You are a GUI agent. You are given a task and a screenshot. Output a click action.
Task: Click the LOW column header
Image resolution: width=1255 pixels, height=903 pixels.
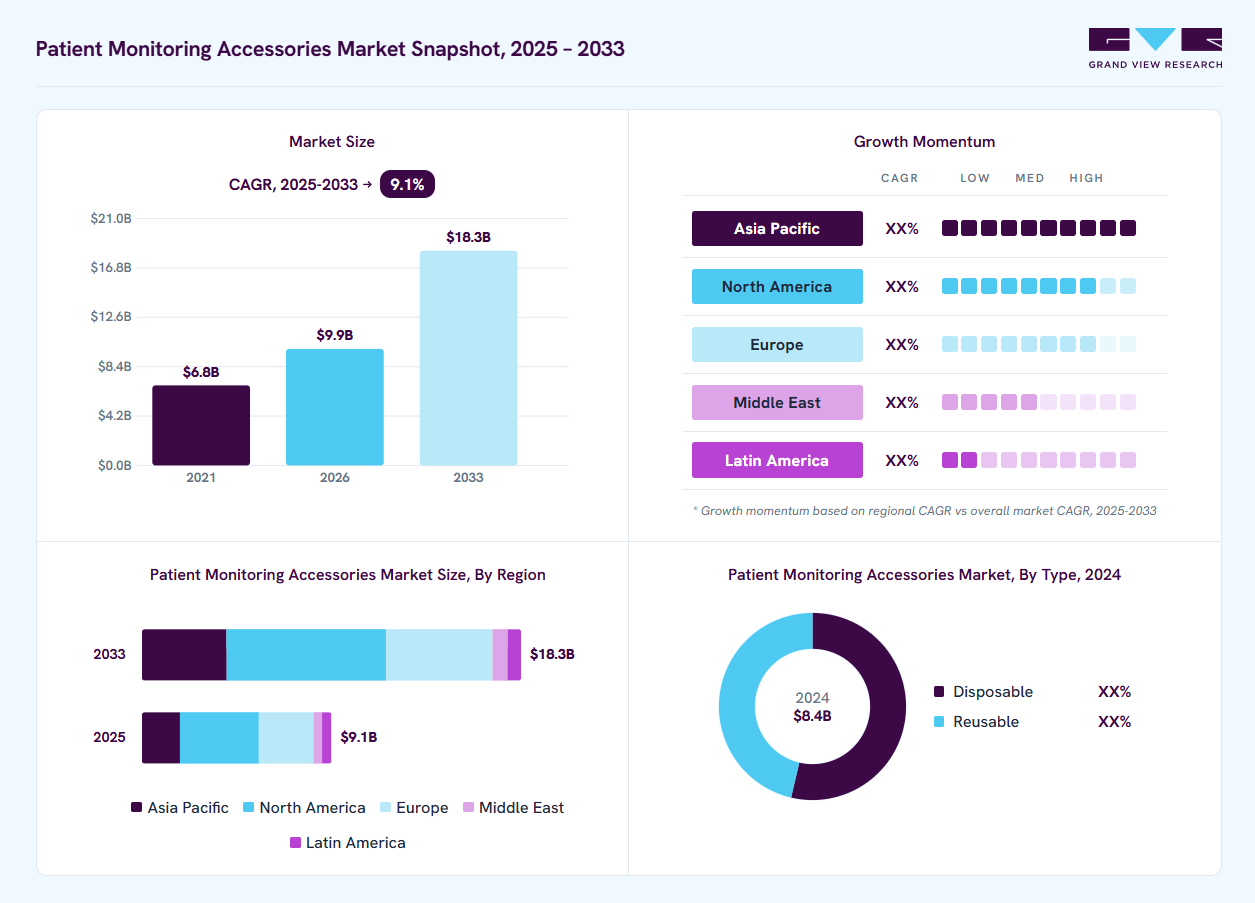pyautogui.click(x=975, y=178)
